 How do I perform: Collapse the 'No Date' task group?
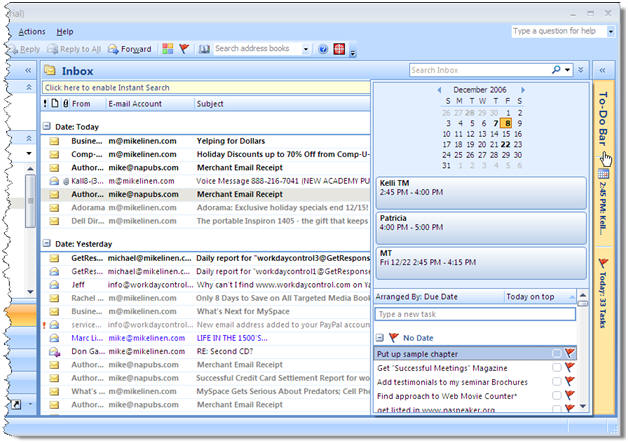point(380,338)
